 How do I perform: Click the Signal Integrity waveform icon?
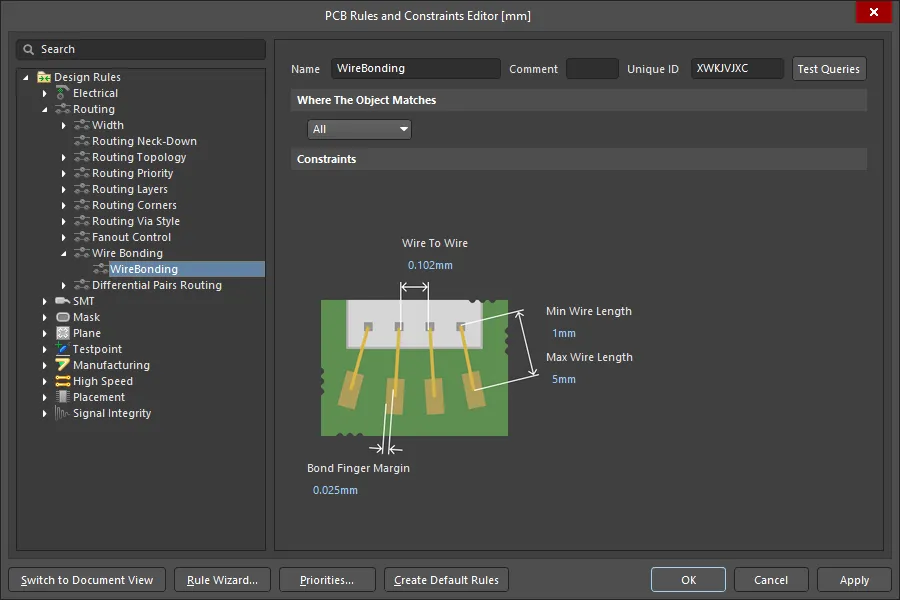point(63,413)
